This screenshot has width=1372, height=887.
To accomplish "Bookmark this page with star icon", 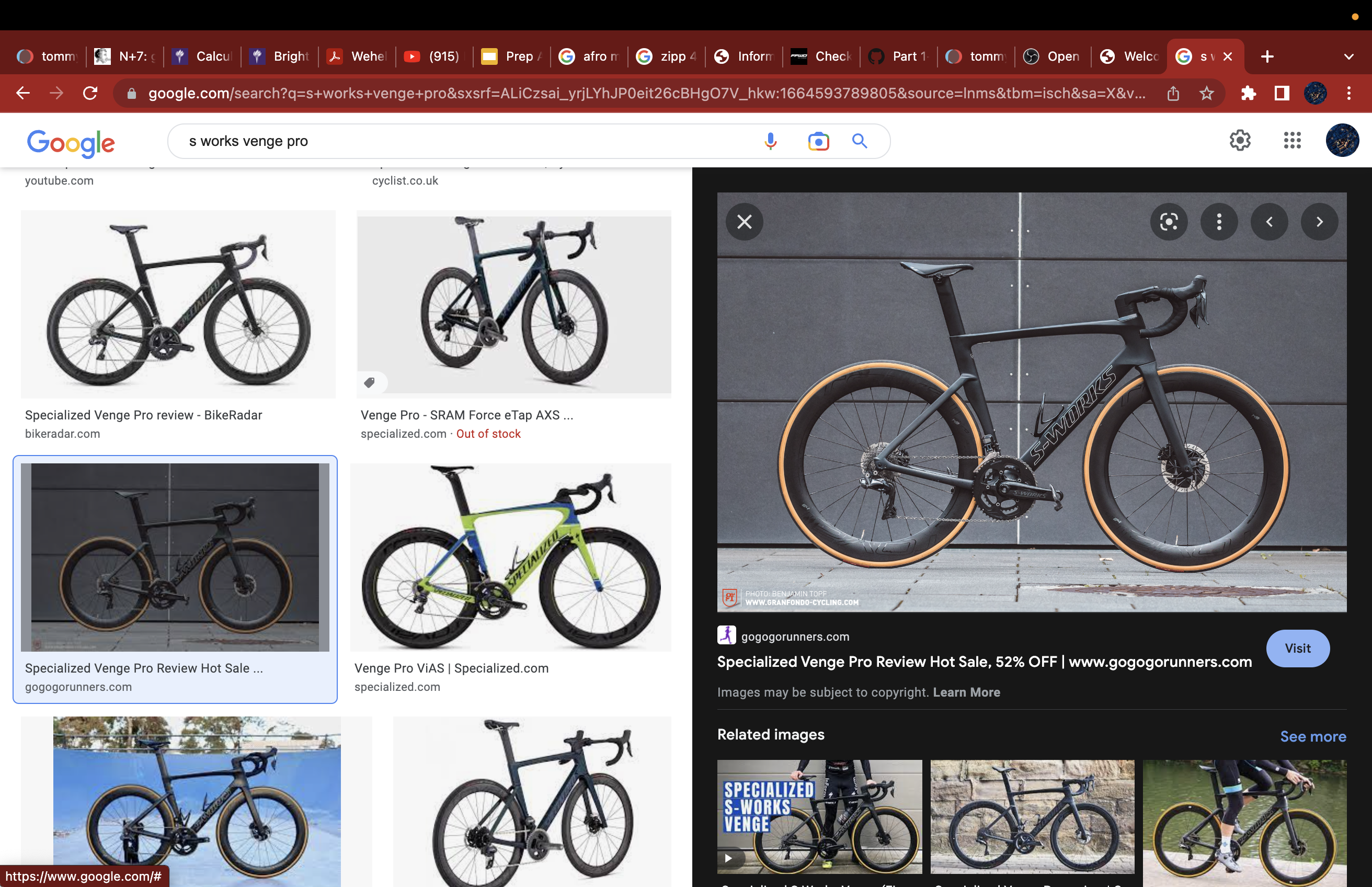I will (1207, 93).
